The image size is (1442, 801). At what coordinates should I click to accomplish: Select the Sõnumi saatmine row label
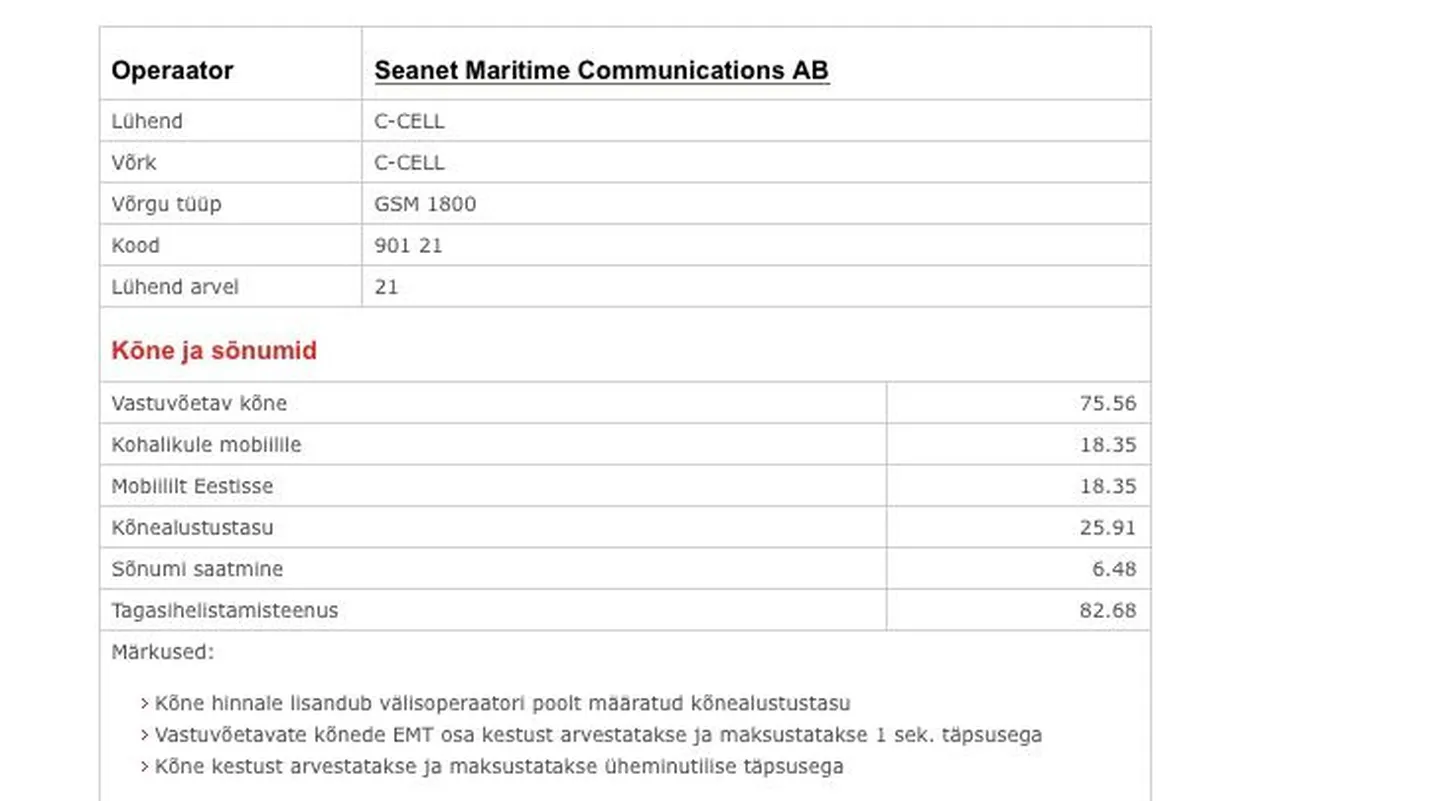click(197, 569)
